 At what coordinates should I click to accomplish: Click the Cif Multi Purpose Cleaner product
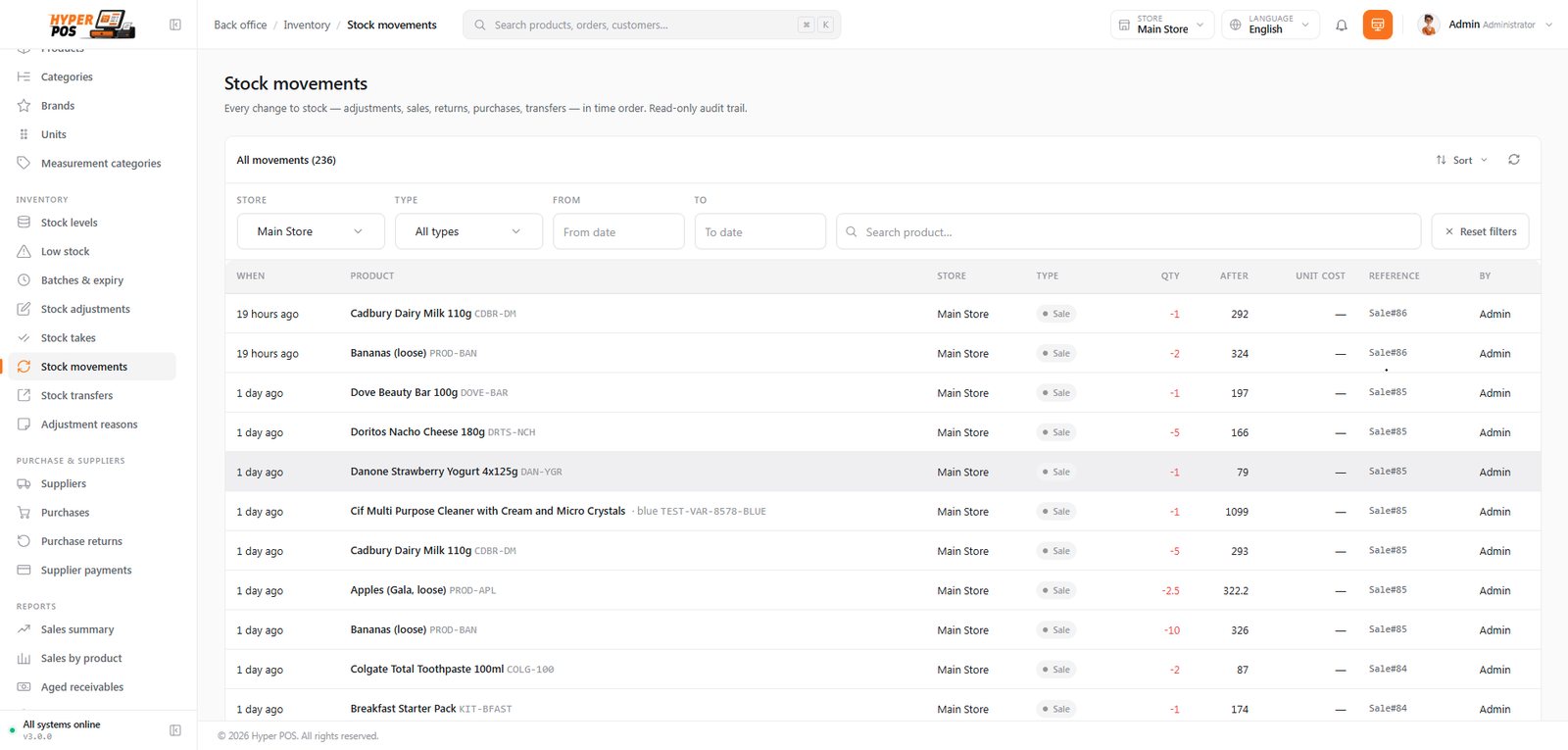click(488, 512)
